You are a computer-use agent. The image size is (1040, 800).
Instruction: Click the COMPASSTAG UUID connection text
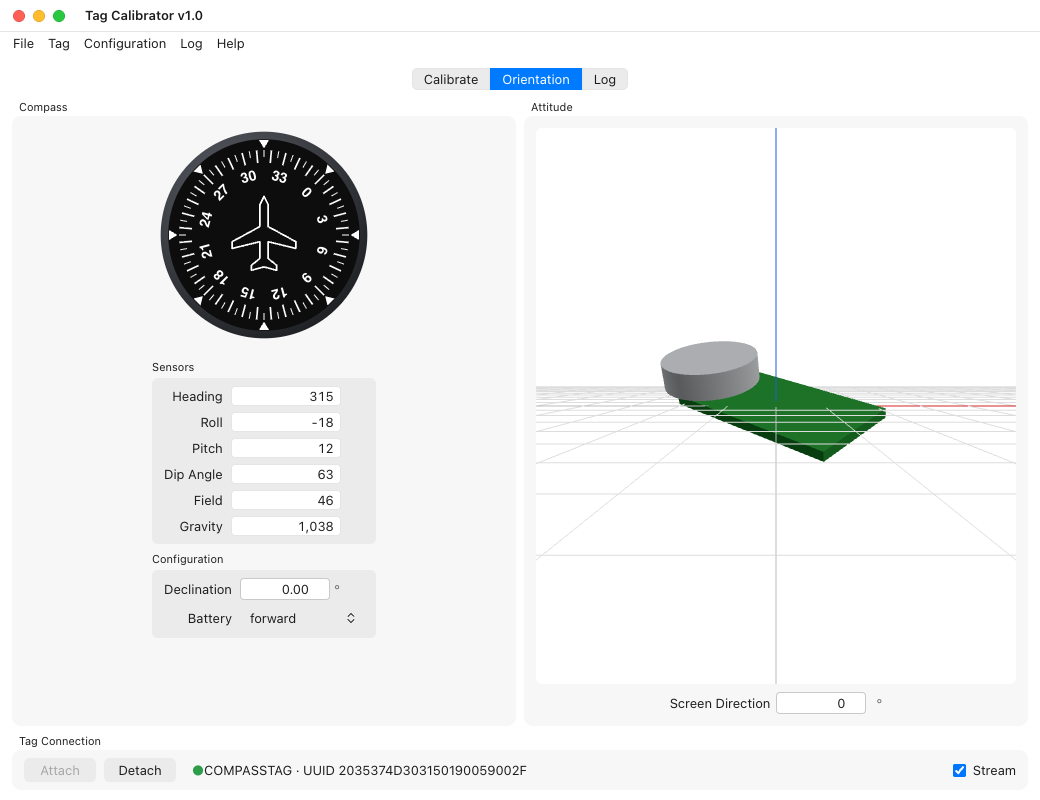coord(365,770)
